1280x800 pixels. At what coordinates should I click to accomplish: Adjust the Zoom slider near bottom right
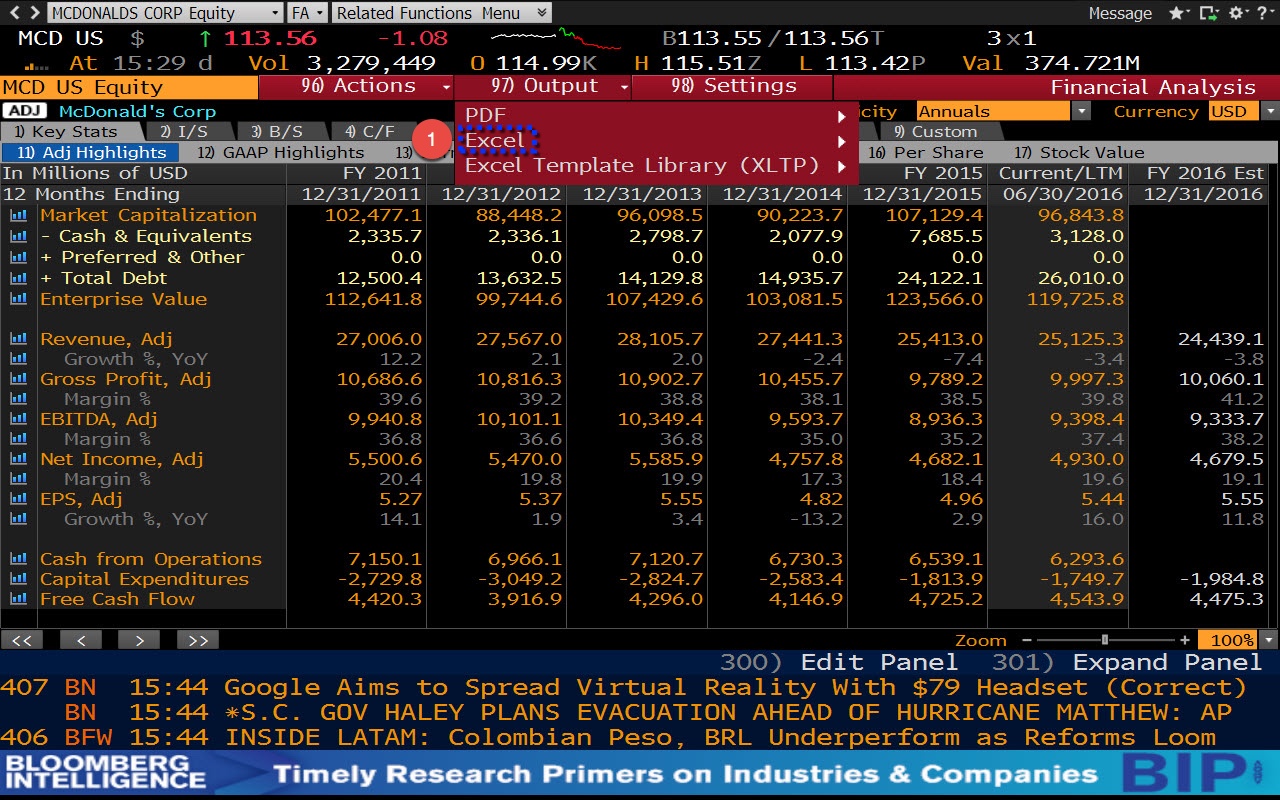click(1104, 640)
